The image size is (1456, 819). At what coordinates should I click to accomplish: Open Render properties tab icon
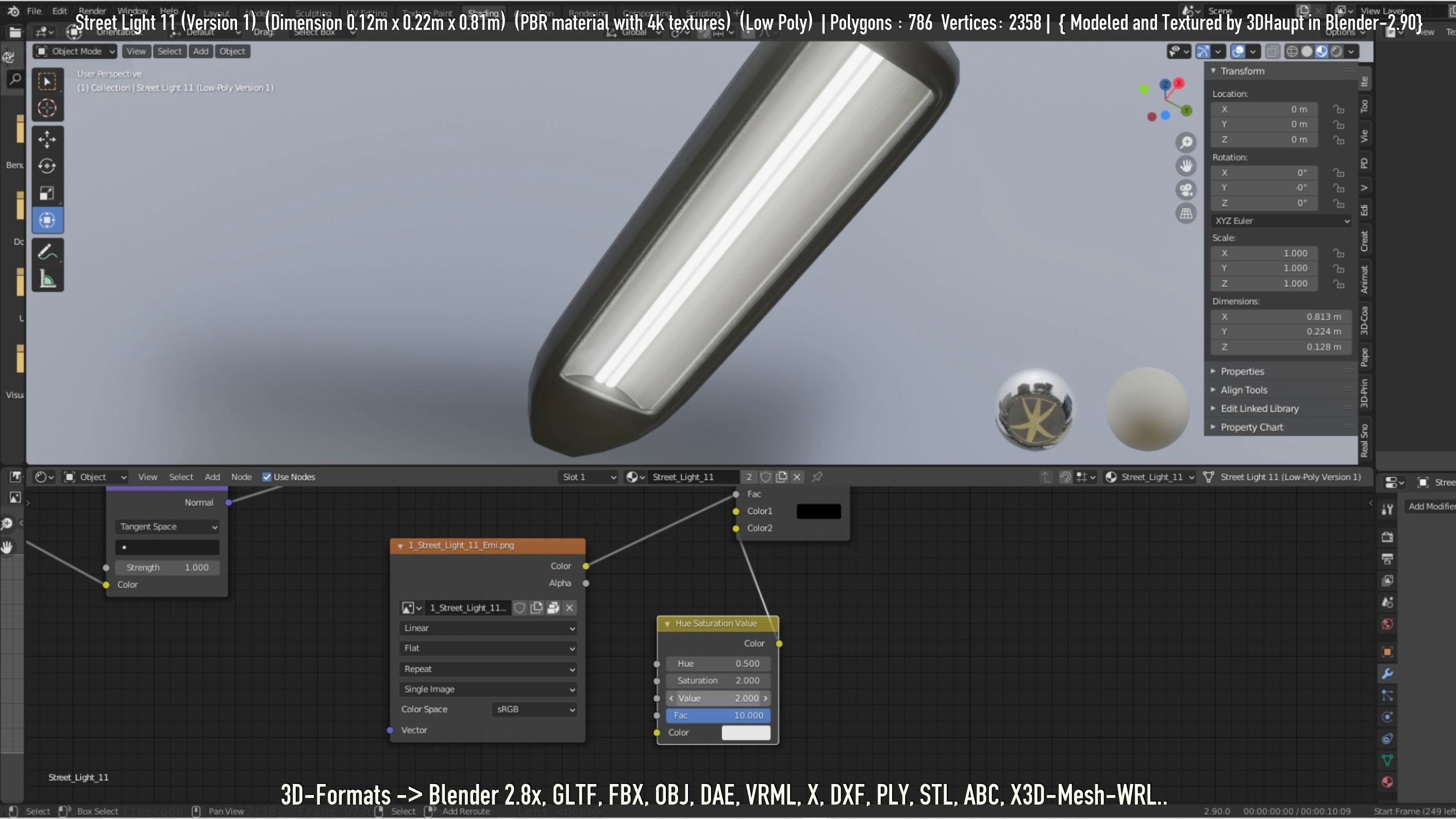pyautogui.click(x=1387, y=537)
